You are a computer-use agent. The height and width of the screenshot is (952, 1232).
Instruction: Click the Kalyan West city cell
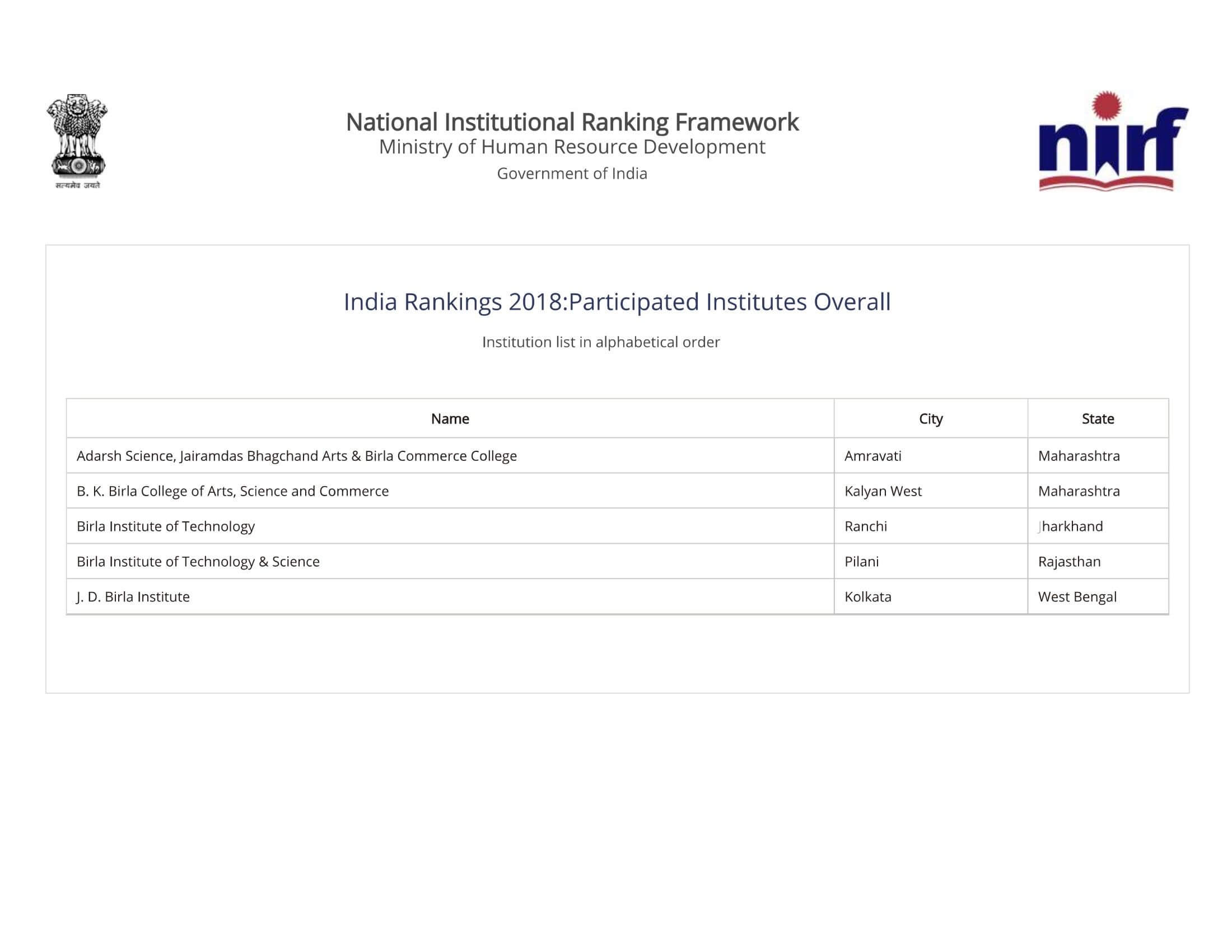tap(883, 491)
